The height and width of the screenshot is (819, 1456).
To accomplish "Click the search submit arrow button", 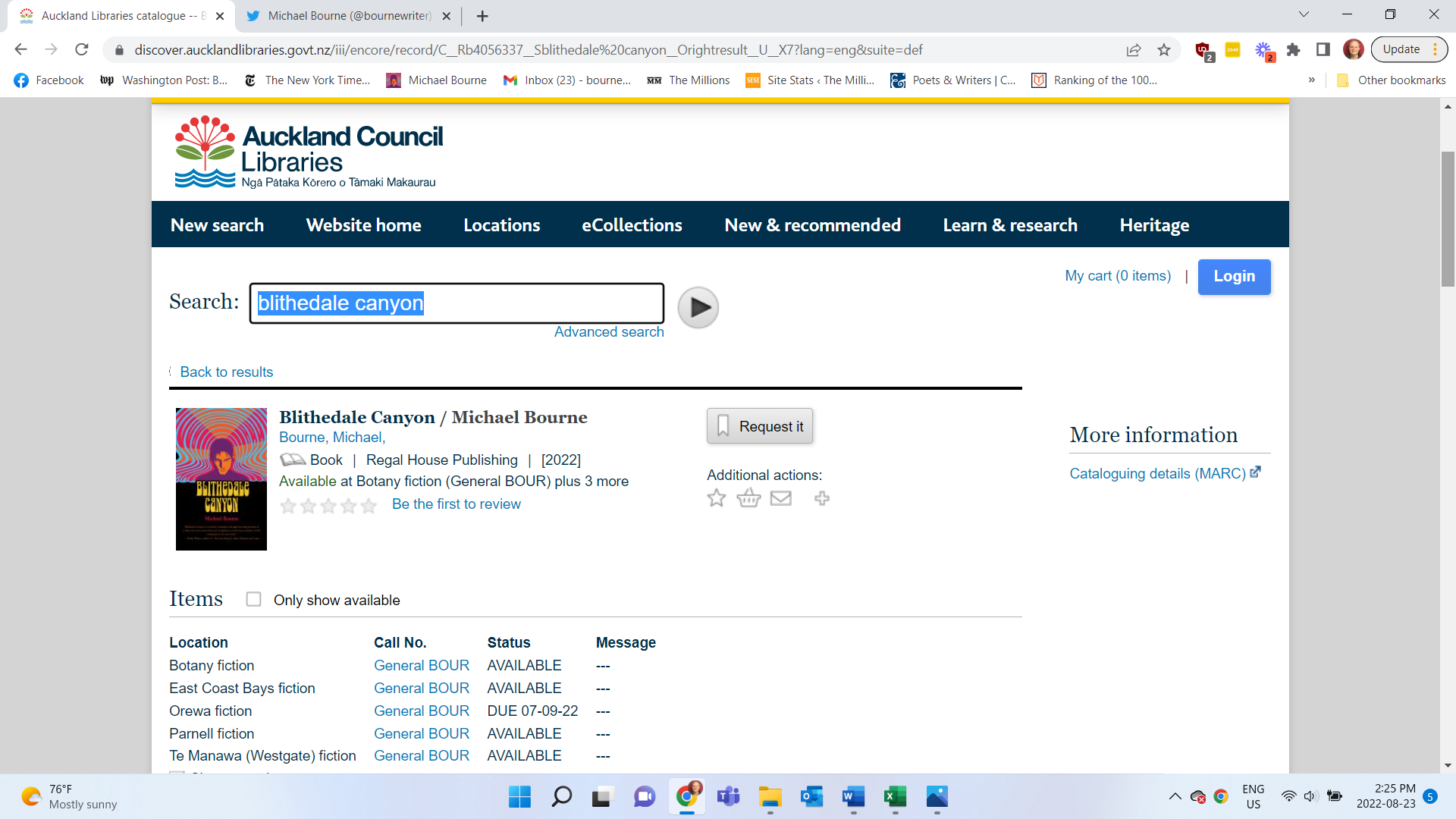I will [x=698, y=307].
